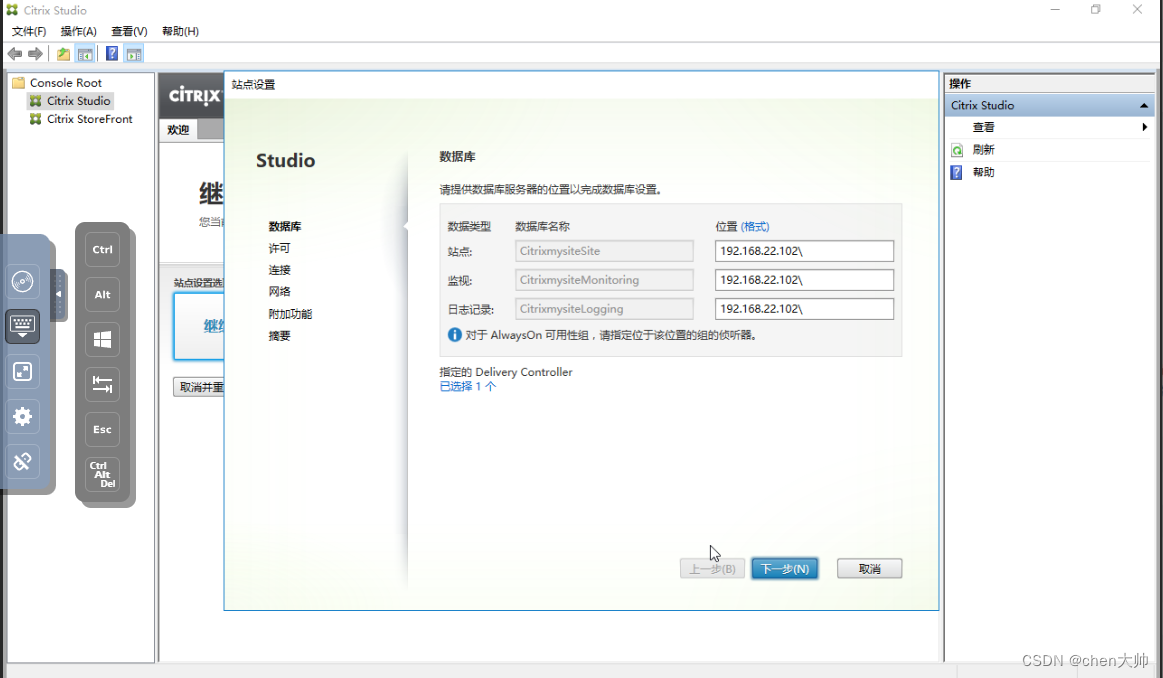
Task: Click Citrix Studio window app icon
Action: click(12, 10)
